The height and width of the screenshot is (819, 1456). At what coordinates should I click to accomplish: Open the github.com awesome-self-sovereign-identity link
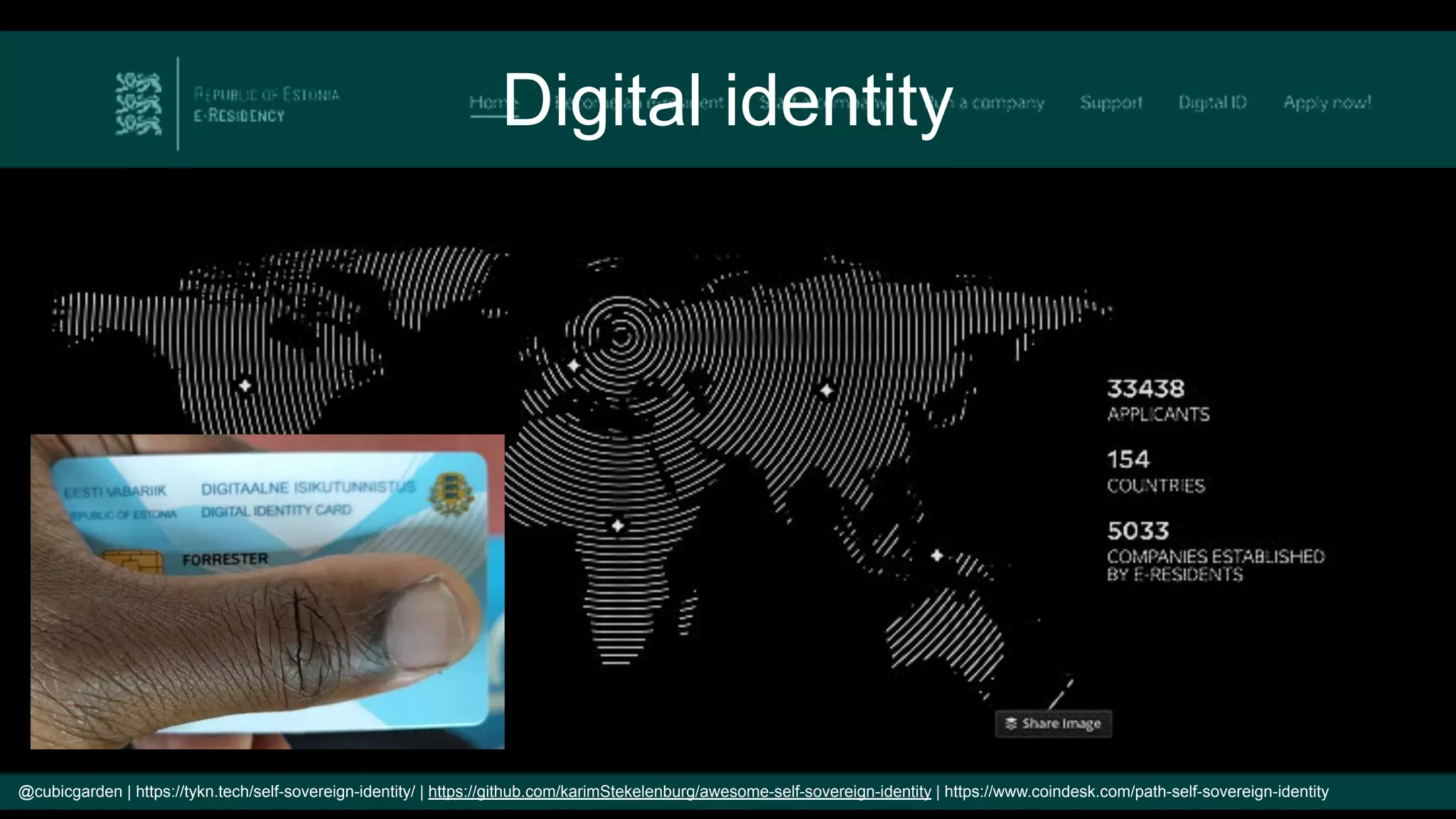pos(680,791)
